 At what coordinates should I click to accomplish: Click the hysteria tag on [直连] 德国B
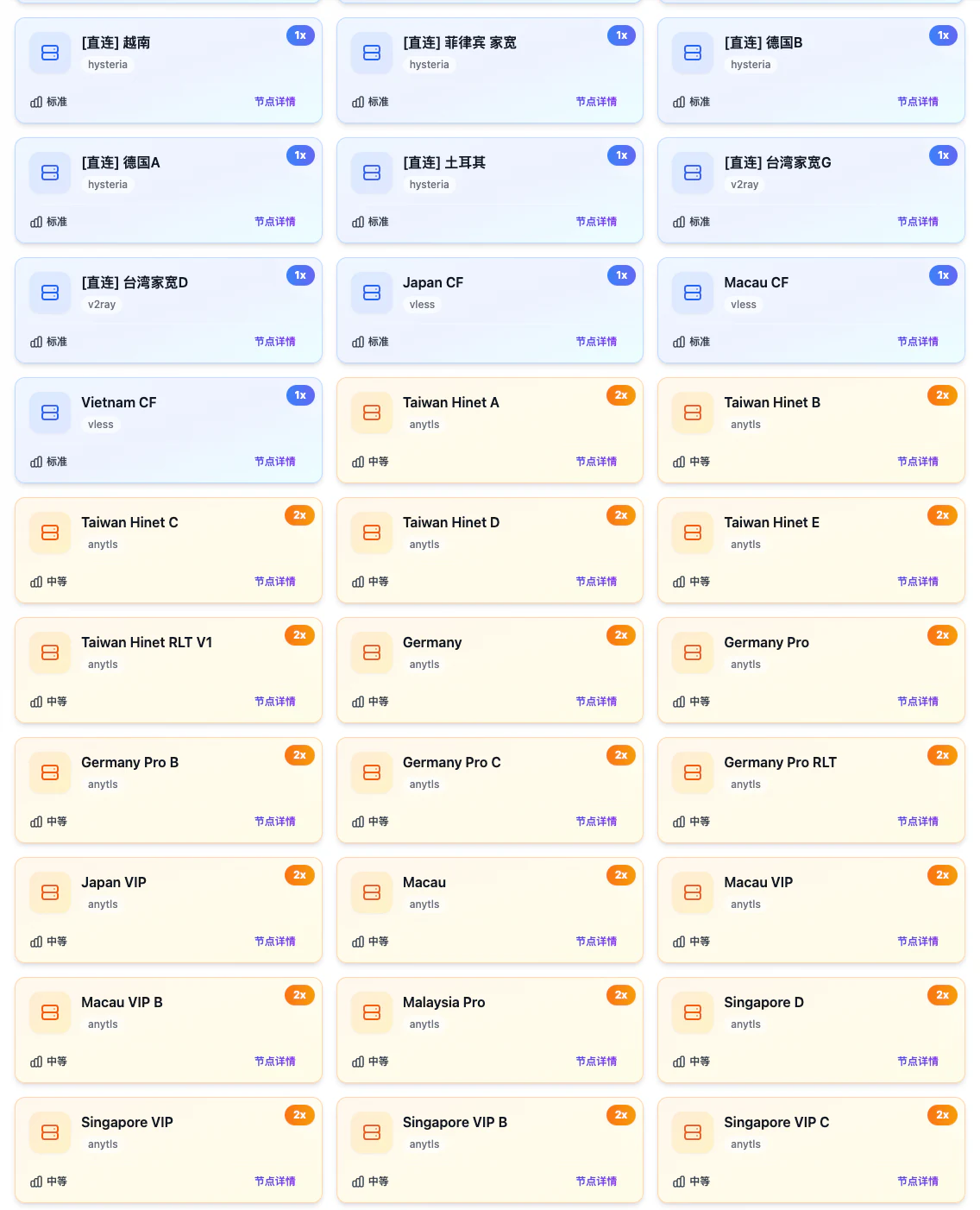(x=751, y=65)
